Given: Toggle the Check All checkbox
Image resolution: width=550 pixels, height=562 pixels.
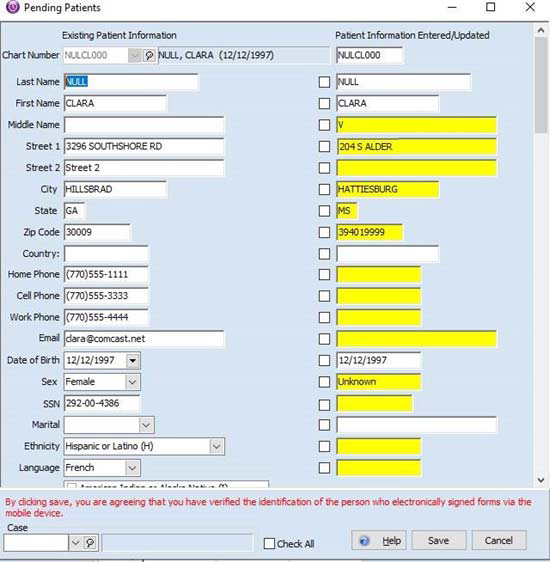Looking at the screenshot, I should click(x=269, y=544).
